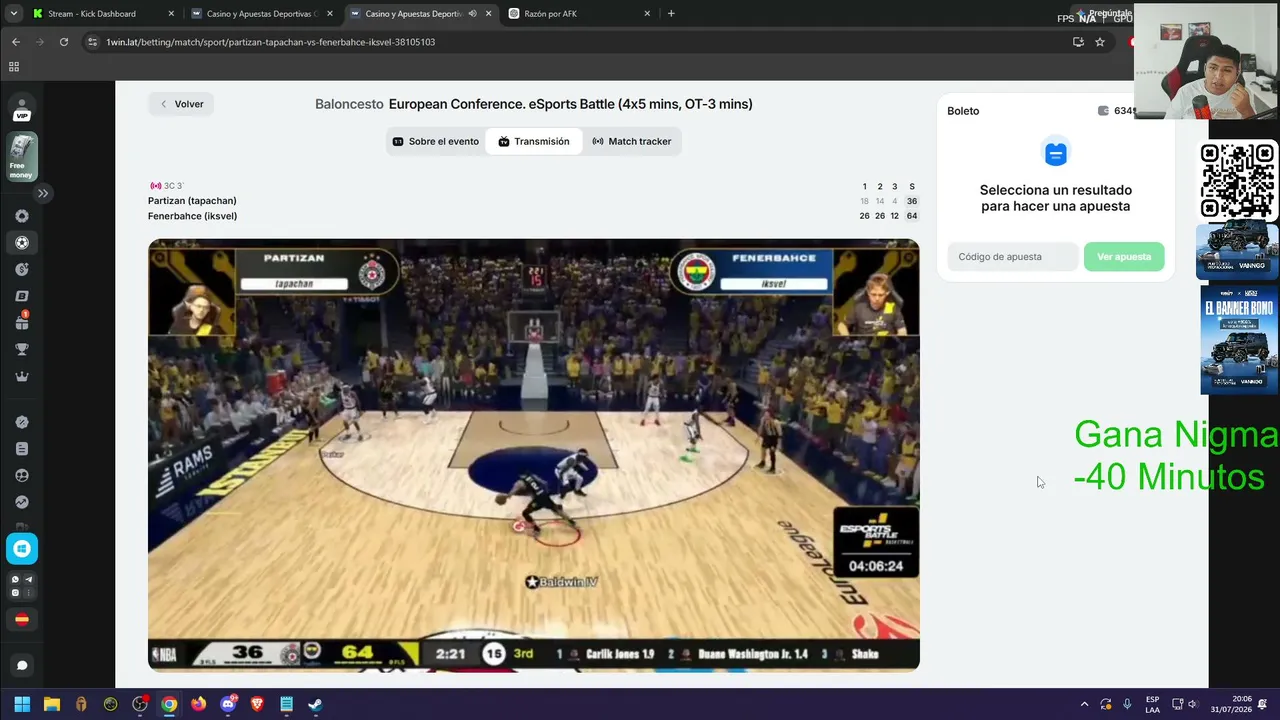Click team name Partizan (tapachan) in scoreboard
Image resolution: width=1280 pixels, height=720 pixels.
click(x=192, y=201)
